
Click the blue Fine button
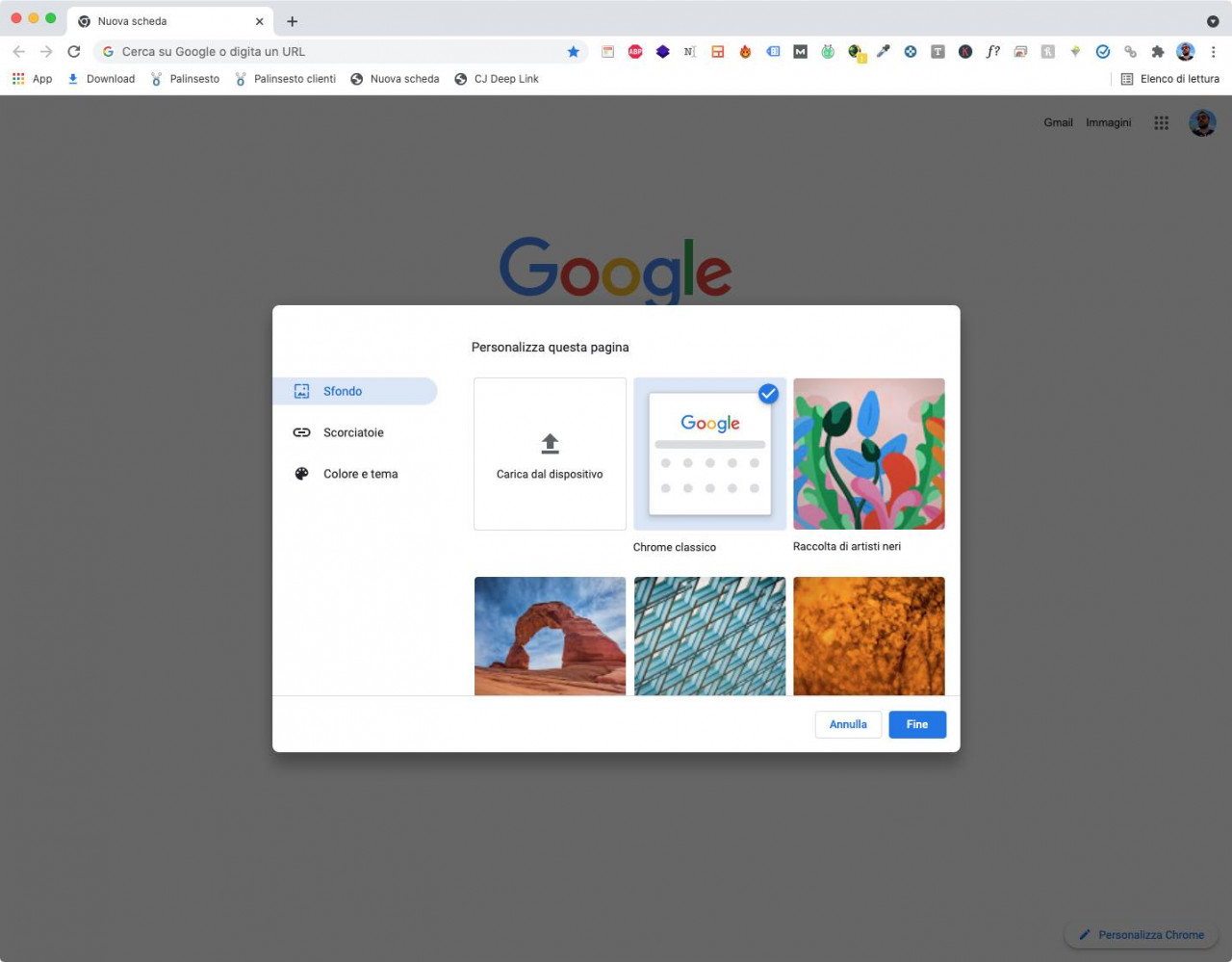(x=917, y=724)
